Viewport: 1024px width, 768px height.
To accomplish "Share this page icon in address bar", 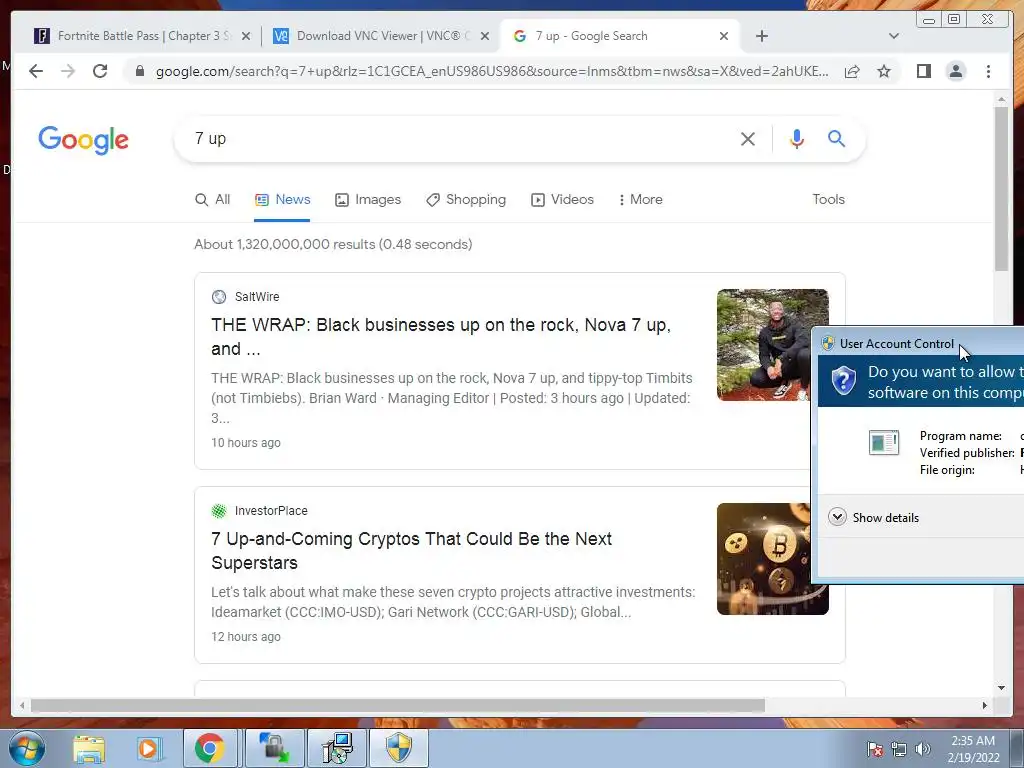I will pos(852,71).
